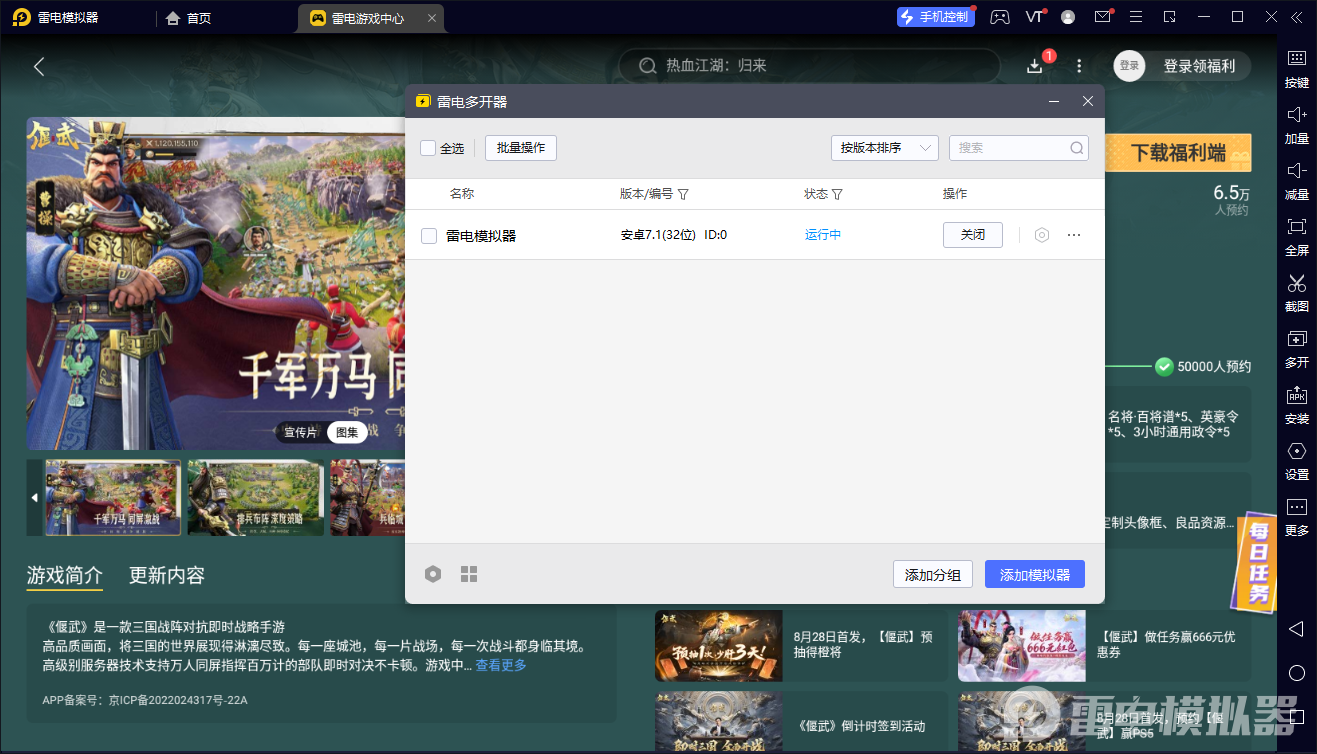1317x754 pixels.
Task: Switch to 更新内容 tab
Action: pos(167,575)
